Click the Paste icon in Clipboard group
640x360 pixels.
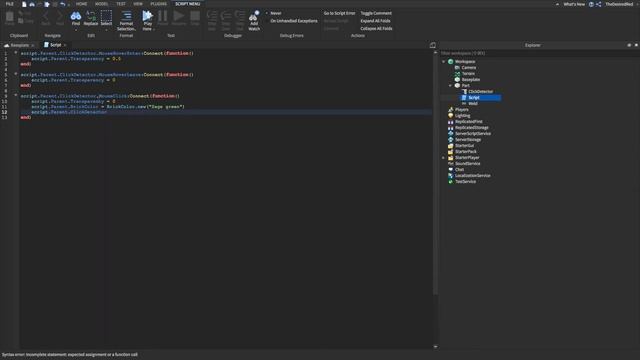click(x=9, y=17)
